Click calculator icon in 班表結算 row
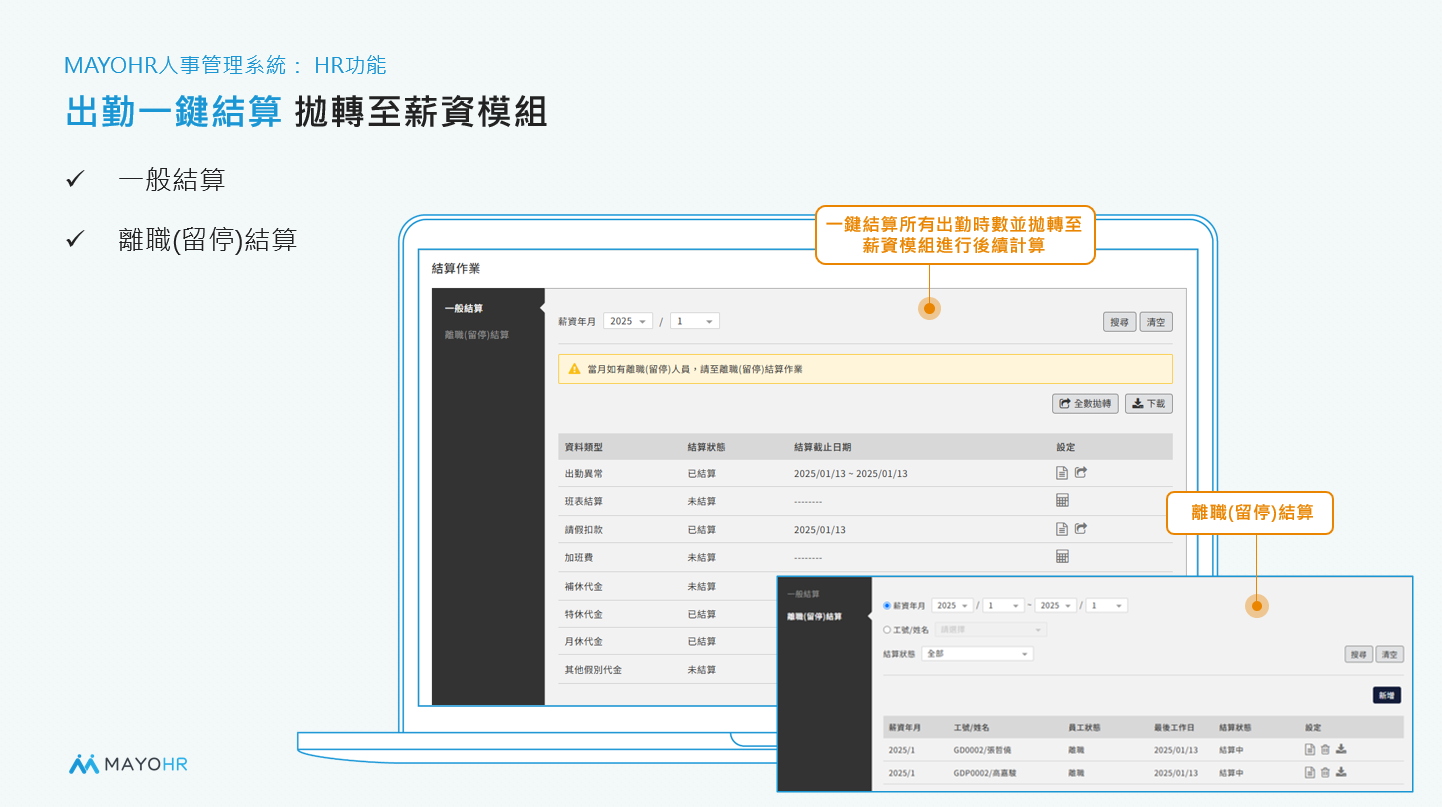 [x=1062, y=500]
